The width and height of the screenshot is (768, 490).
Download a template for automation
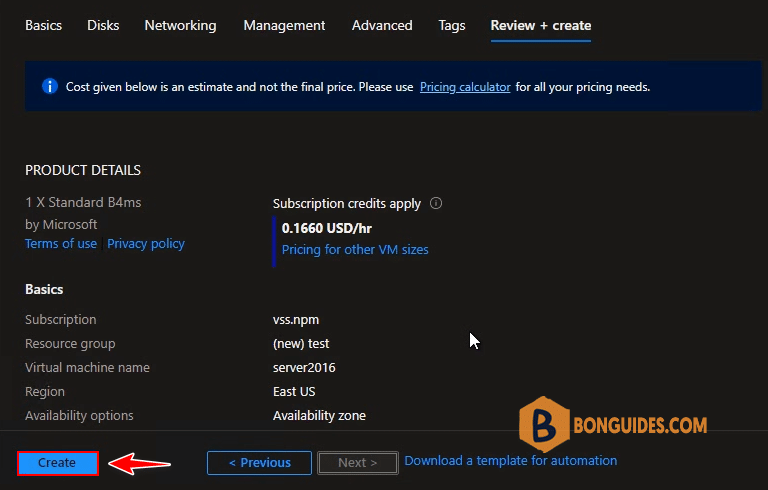click(510, 461)
